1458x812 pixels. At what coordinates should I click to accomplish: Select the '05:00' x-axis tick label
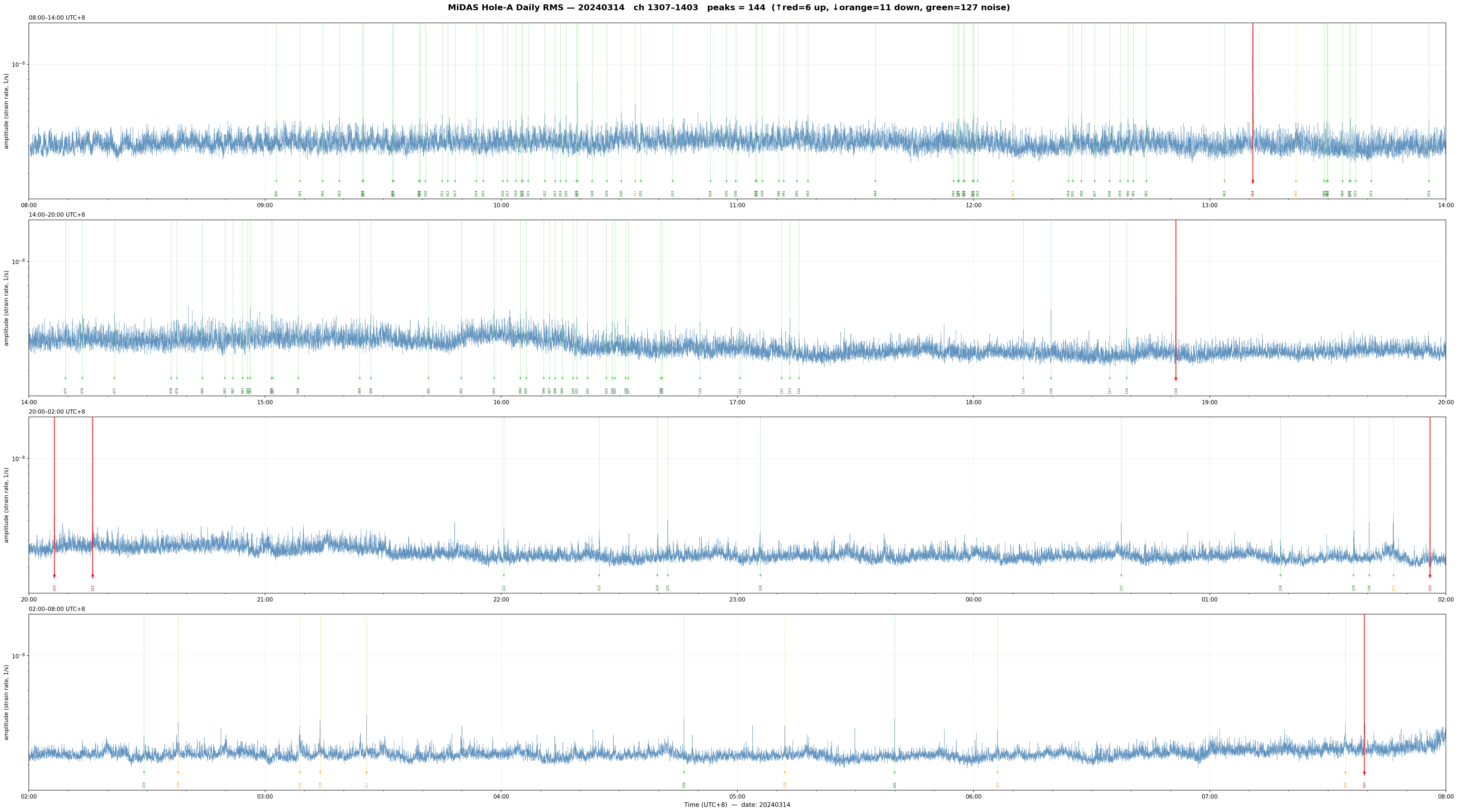737,797
